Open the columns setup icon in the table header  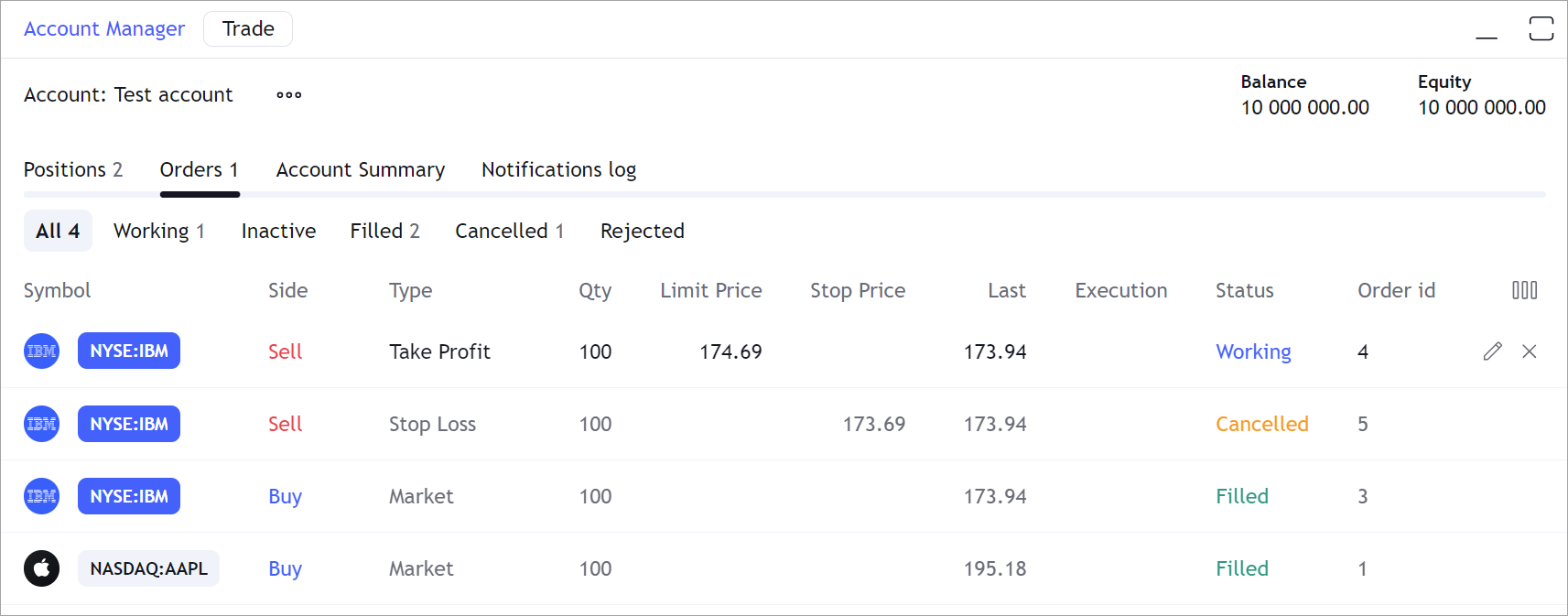[1525, 290]
